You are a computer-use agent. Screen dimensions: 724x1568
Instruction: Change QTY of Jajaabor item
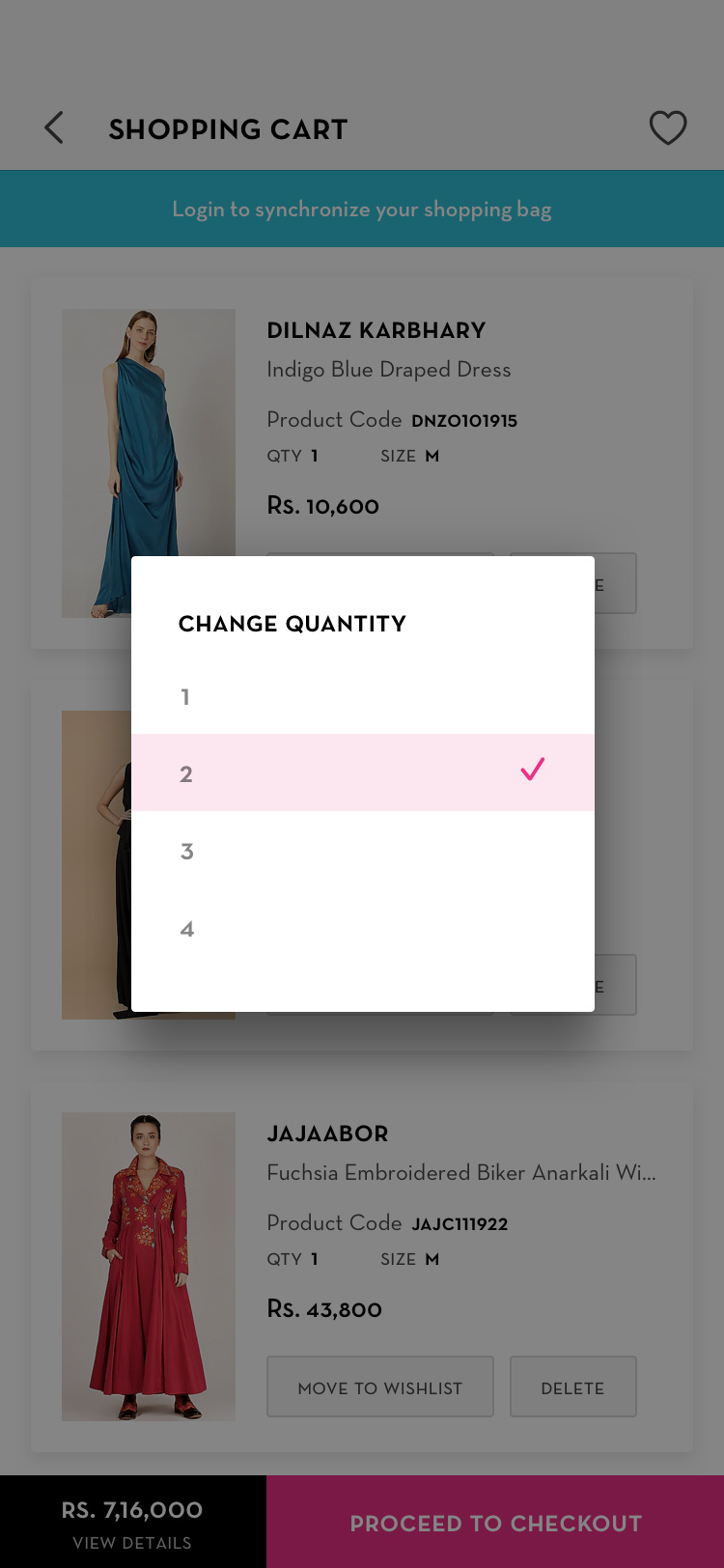(293, 1259)
